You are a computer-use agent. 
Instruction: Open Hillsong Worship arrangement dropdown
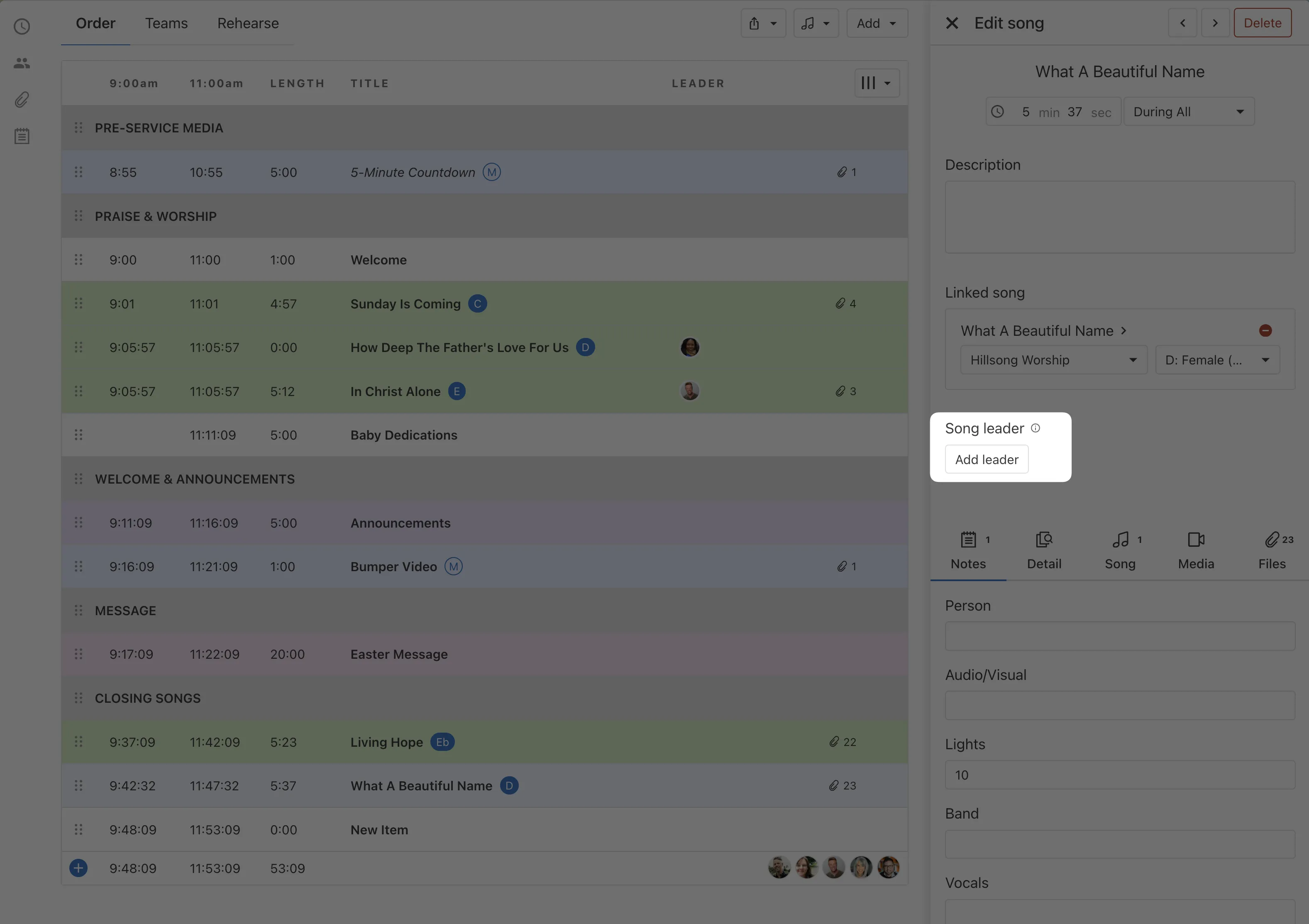(1053, 360)
